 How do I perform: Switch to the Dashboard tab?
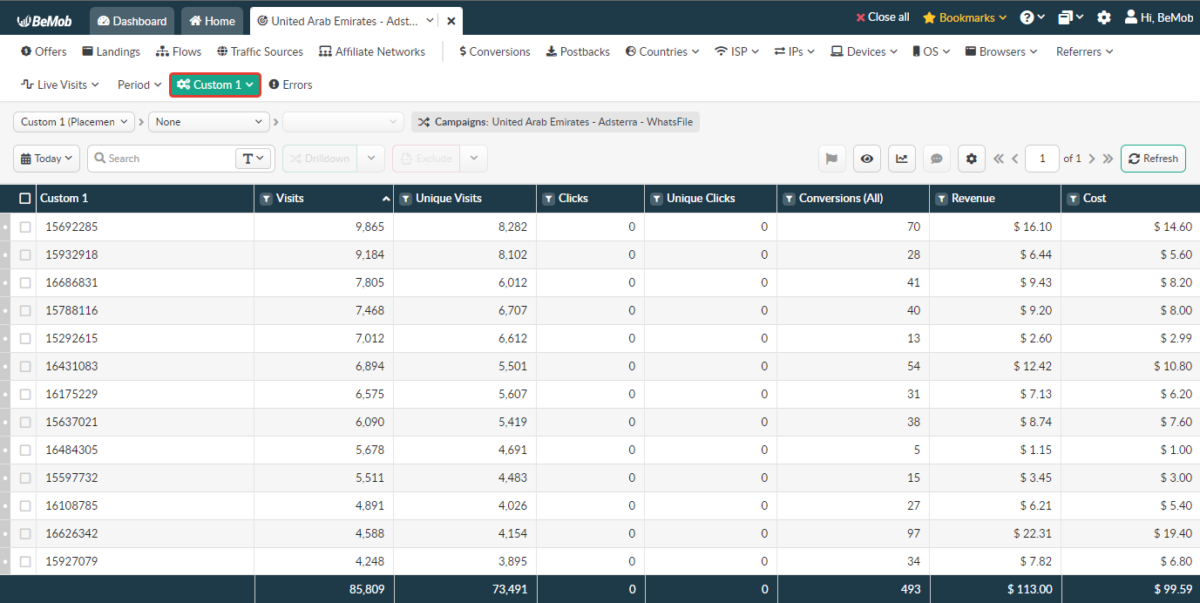132,21
